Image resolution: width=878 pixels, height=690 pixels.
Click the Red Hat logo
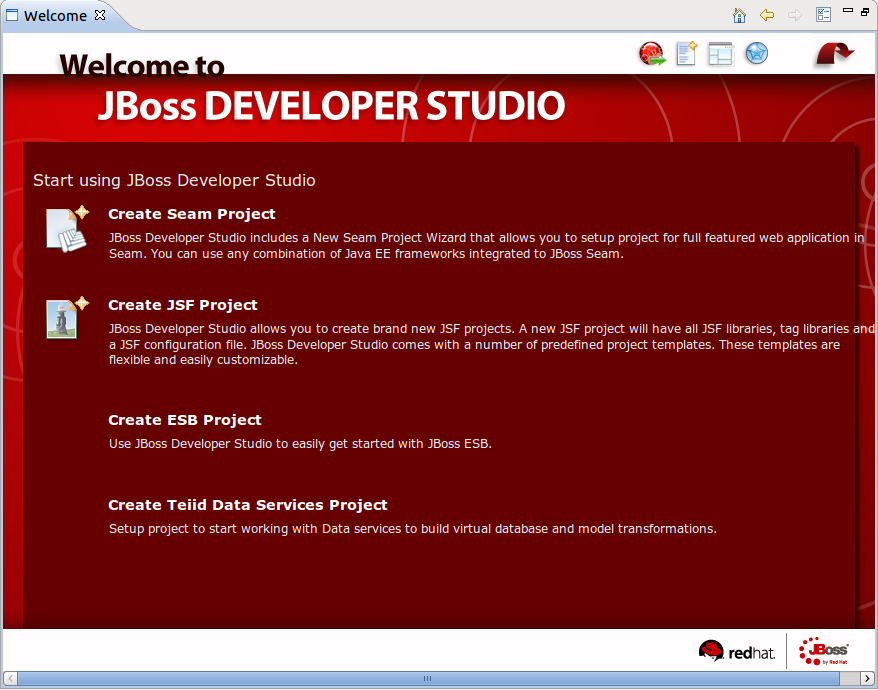(x=737, y=651)
